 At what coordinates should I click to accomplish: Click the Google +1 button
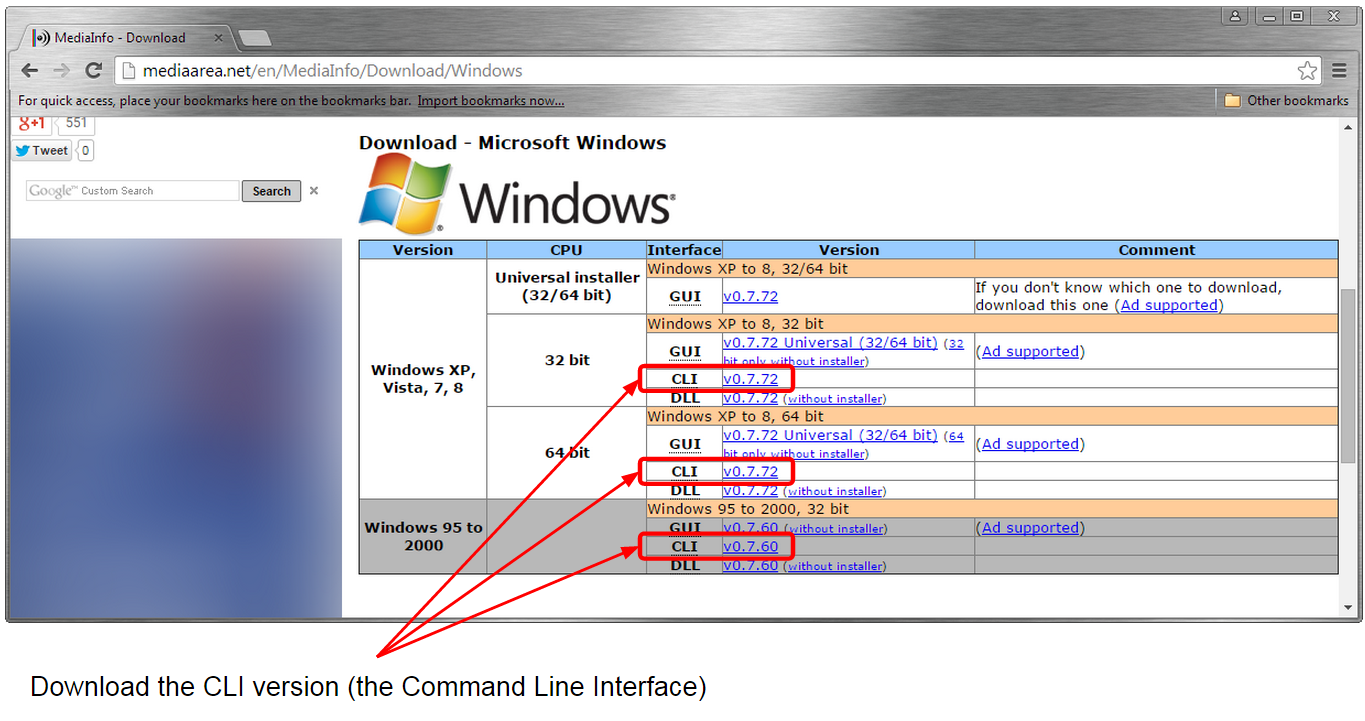(x=32, y=124)
